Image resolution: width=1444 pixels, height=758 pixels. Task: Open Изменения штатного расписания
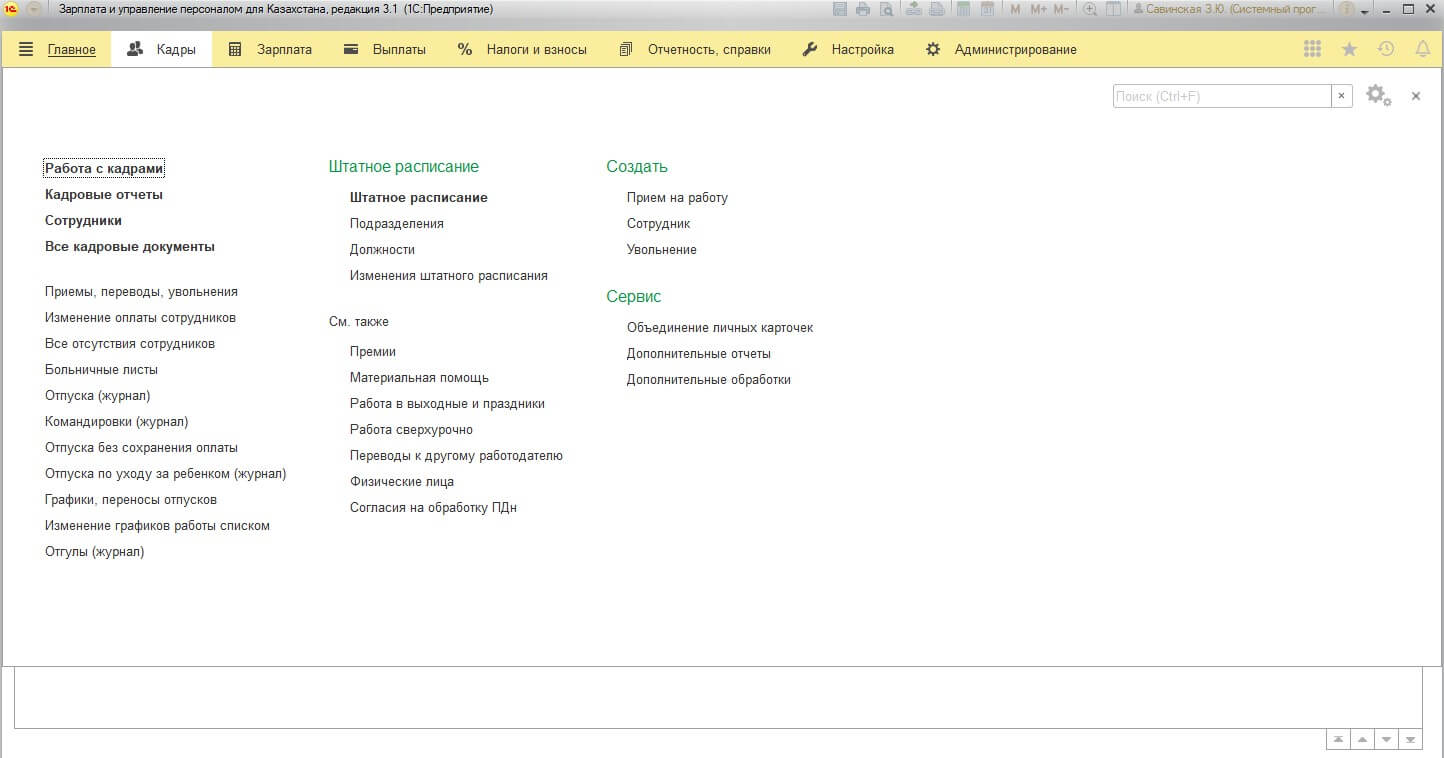(x=449, y=276)
